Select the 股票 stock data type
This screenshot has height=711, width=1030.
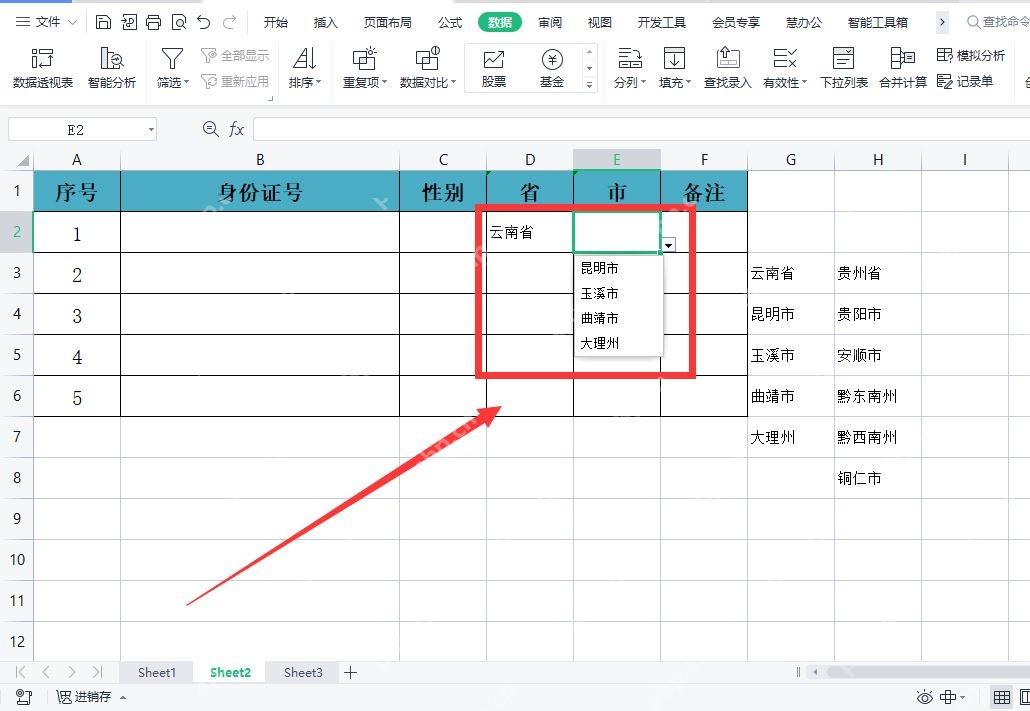(493, 68)
